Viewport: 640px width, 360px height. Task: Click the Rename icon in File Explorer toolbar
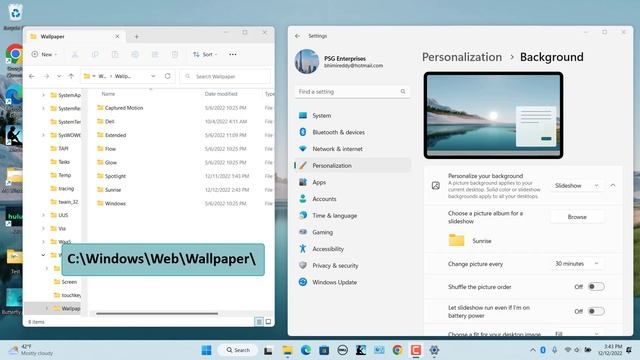click(135, 54)
